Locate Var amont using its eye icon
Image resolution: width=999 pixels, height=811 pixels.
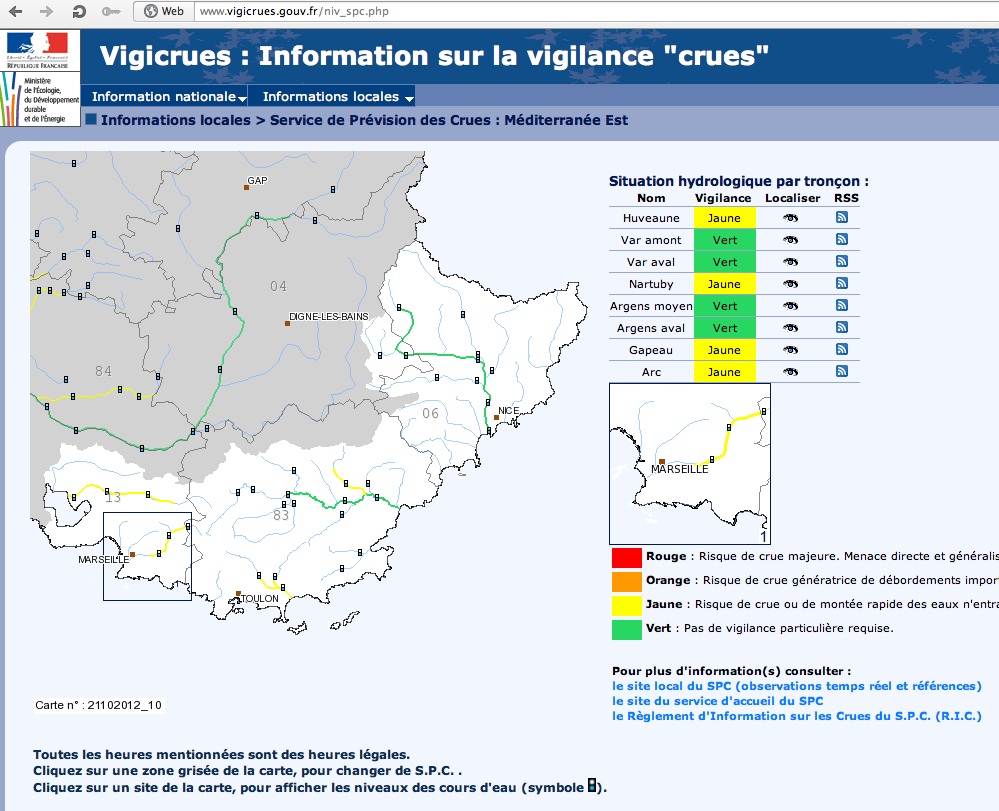tap(791, 240)
